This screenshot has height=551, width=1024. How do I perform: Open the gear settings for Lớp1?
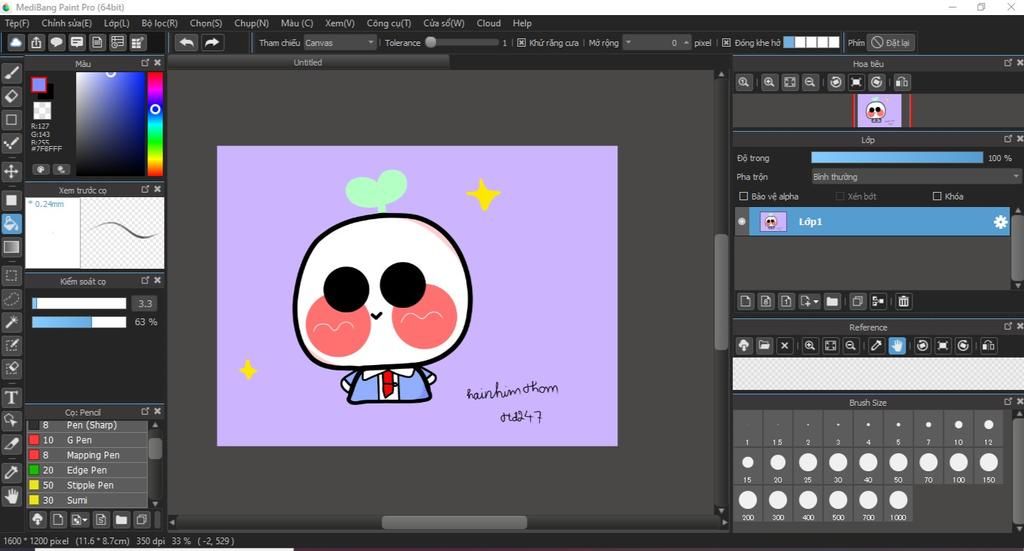point(1000,222)
